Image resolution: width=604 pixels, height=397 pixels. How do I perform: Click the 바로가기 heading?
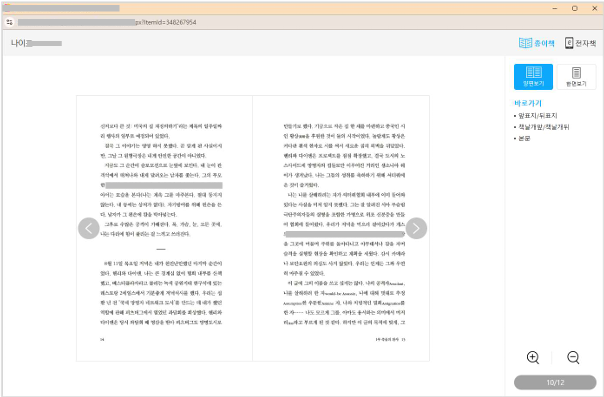tap(527, 103)
